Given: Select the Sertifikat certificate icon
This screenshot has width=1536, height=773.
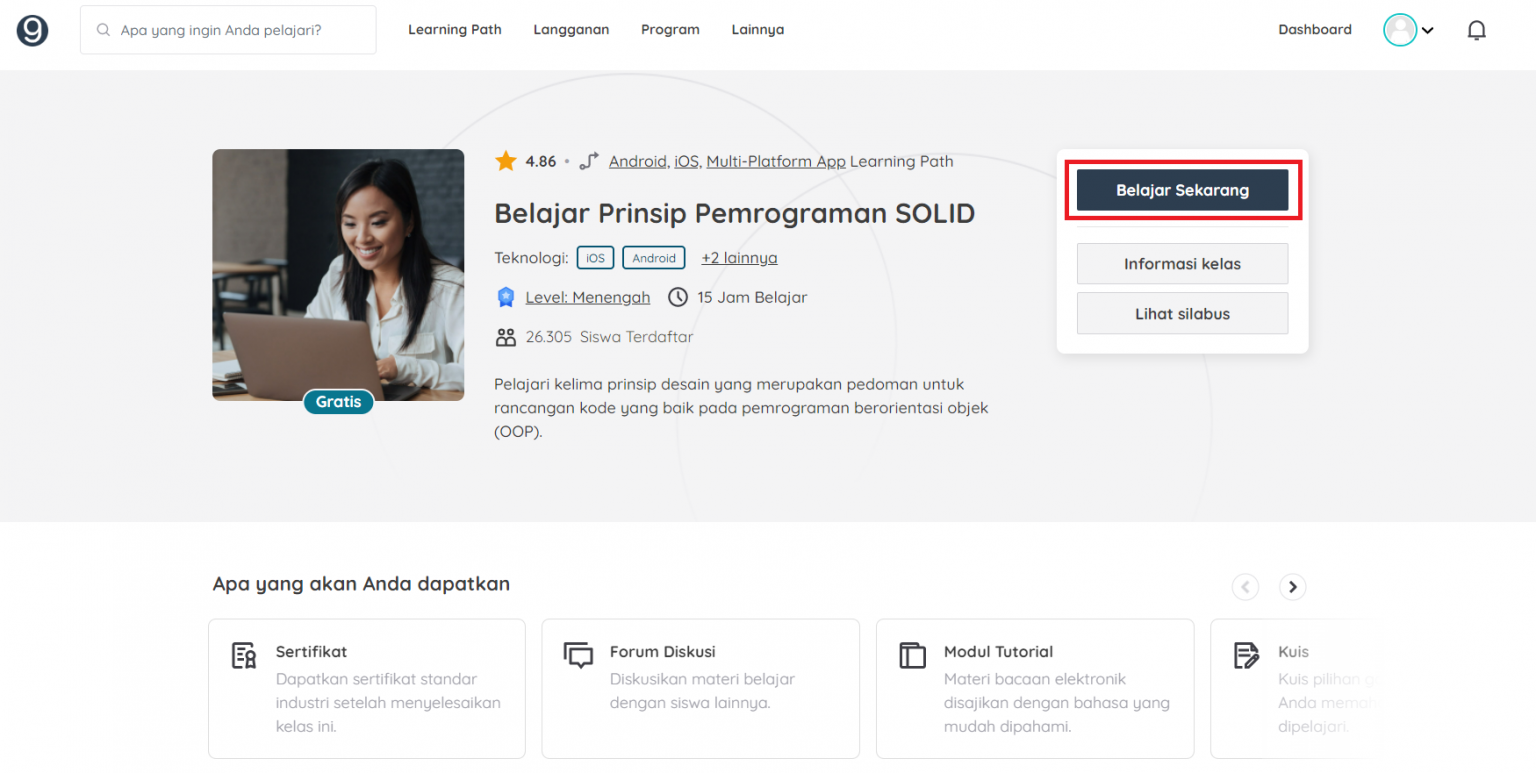Looking at the screenshot, I should pyautogui.click(x=243, y=655).
